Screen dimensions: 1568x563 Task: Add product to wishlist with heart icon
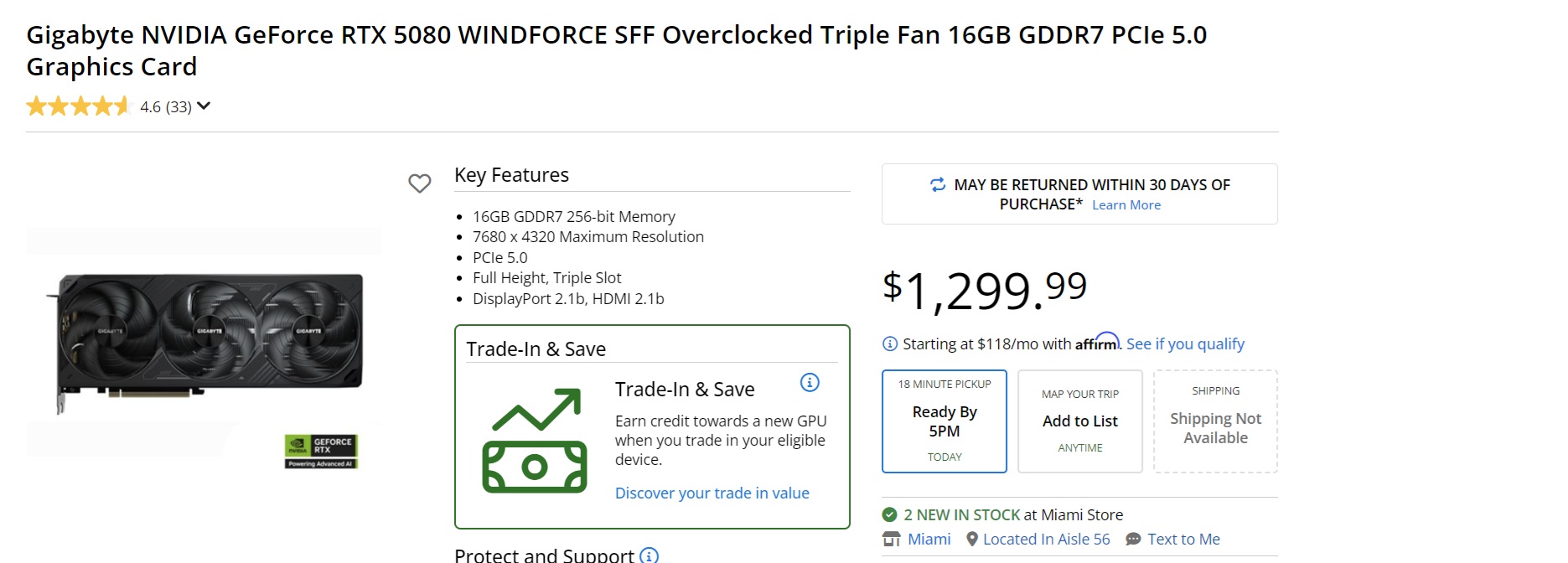(x=420, y=183)
